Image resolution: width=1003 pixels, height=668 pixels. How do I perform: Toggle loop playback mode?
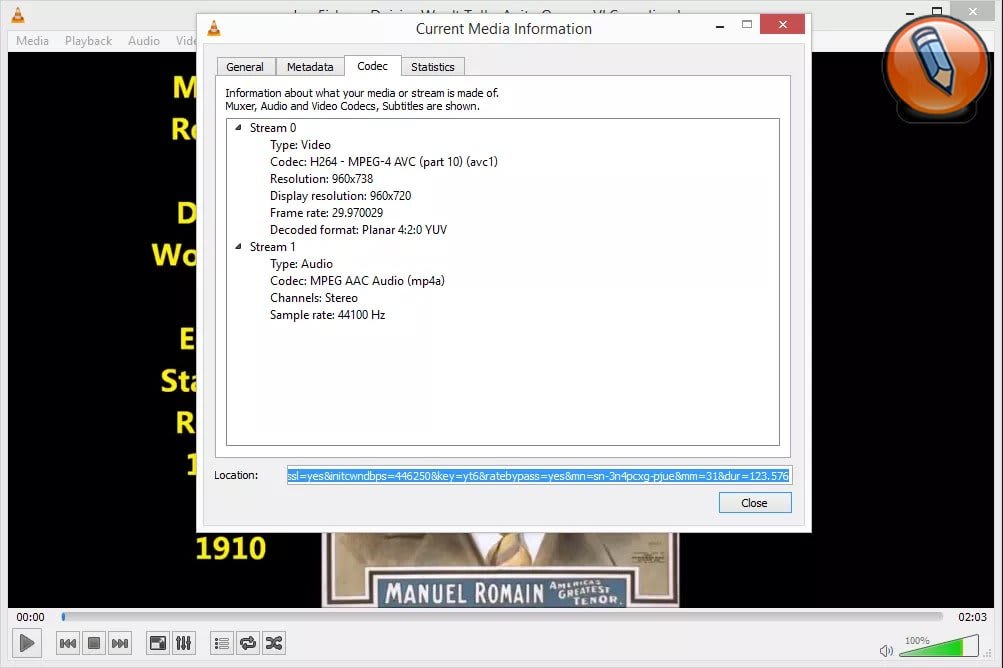247,643
